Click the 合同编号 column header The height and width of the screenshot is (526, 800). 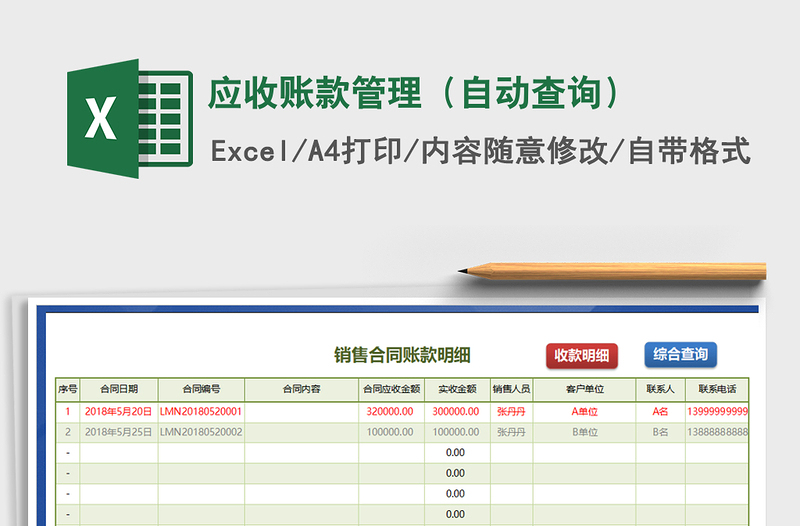click(x=201, y=389)
